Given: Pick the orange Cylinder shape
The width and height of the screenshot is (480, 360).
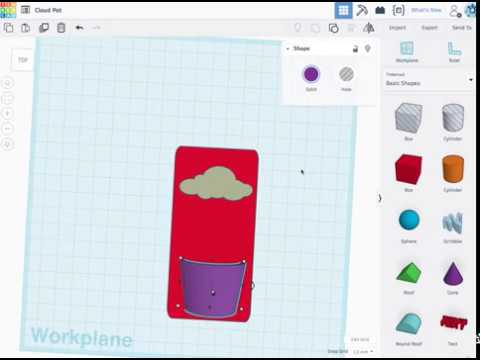Looking at the screenshot, I should coord(453,169).
